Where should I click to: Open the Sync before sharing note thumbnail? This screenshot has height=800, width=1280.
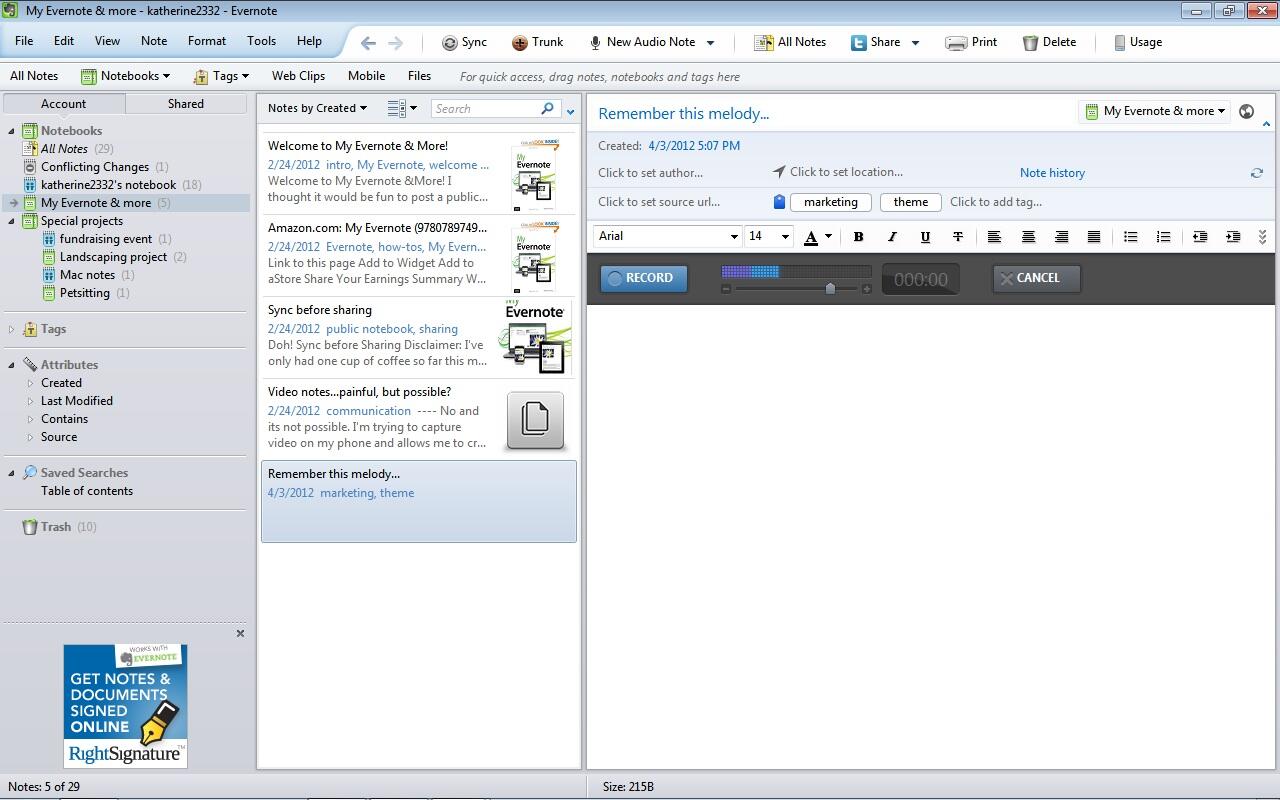pos(535,337)
